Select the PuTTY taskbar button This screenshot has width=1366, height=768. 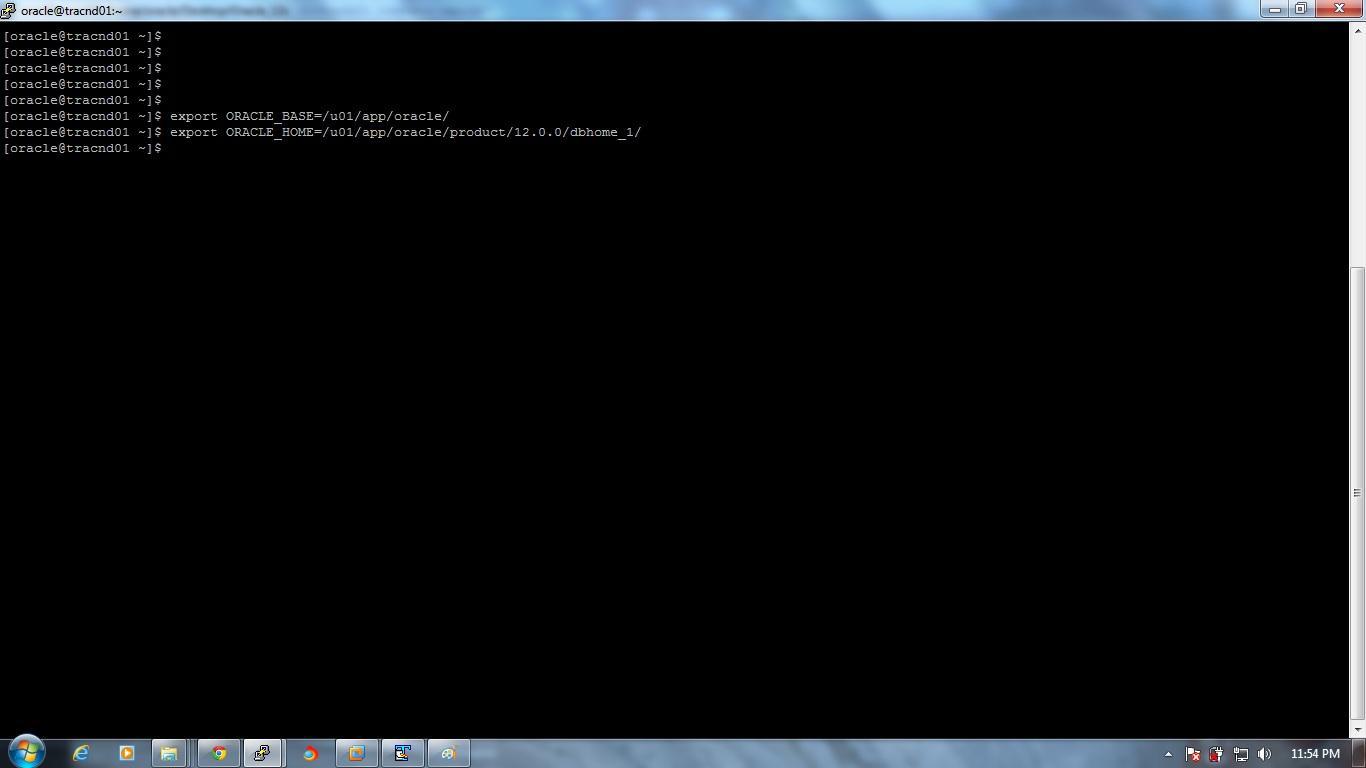coord(263,753)
